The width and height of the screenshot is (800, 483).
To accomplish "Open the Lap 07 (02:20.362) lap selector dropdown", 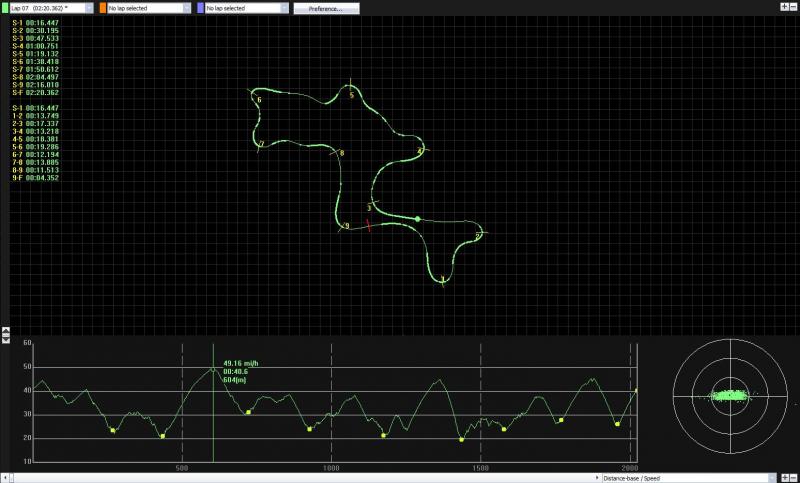I will (x=52, y=8).
